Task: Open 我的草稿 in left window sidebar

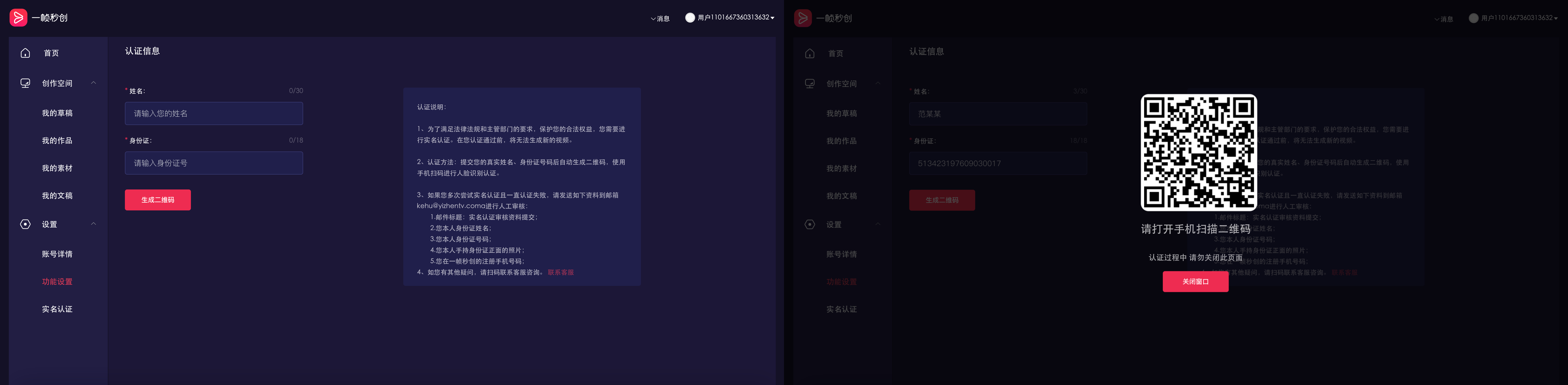Action: click(x=57, y=113)
